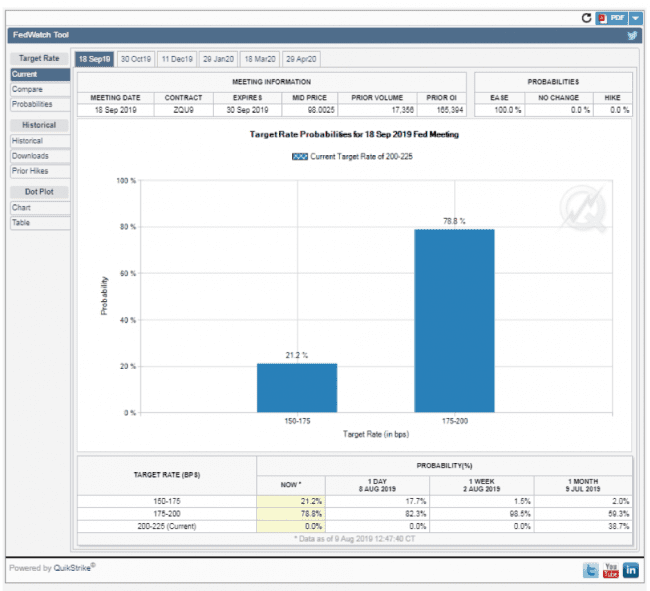Click the NOW 78.8% table cell
The width and height of the screenshot is (650, 591).
[x=291, y=514]
